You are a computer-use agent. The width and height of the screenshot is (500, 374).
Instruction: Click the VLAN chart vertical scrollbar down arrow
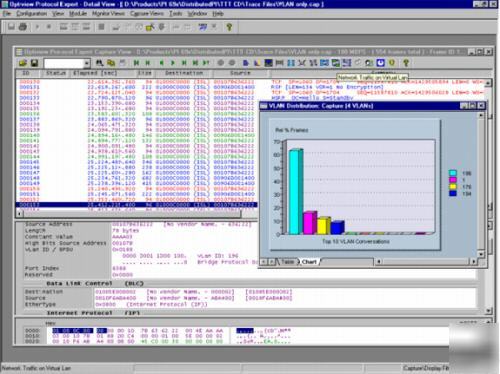(x=481, y=254)
